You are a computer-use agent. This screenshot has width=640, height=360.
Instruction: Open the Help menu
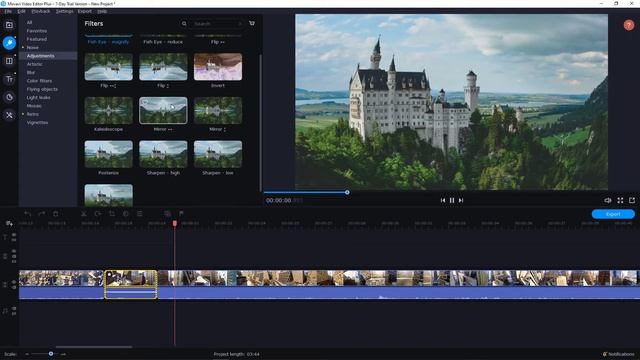[102, 11]
